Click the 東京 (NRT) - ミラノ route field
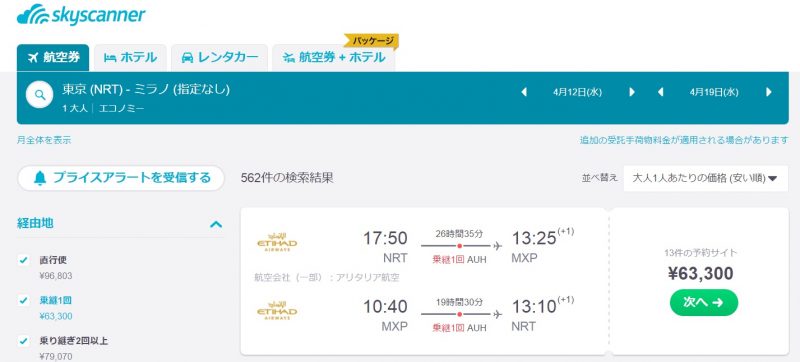The width and height of the screenshot is (800, 362). point(146,89)
